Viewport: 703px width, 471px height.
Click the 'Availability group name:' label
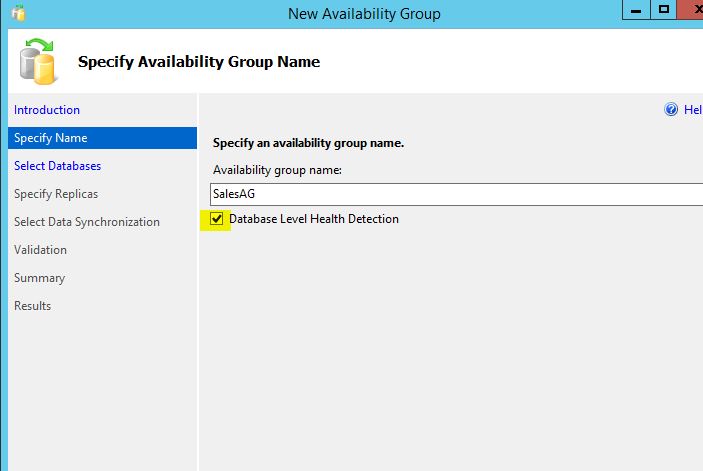click(277, 170)
